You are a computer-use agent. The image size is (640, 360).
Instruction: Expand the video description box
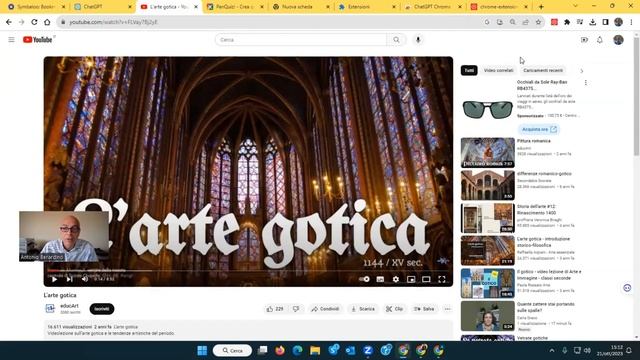(x=248, y=330)
